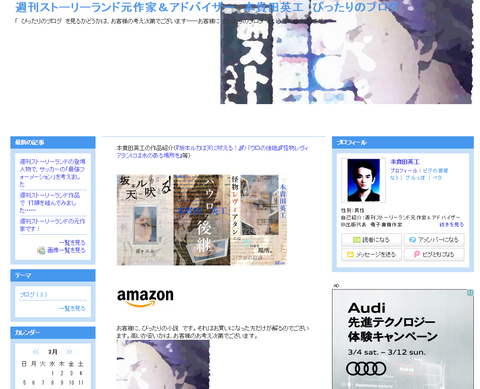The height and width of the screenshot is (389, 480).
Task: Open 一覧を見る under recent articles
Action: coord(72,243)
